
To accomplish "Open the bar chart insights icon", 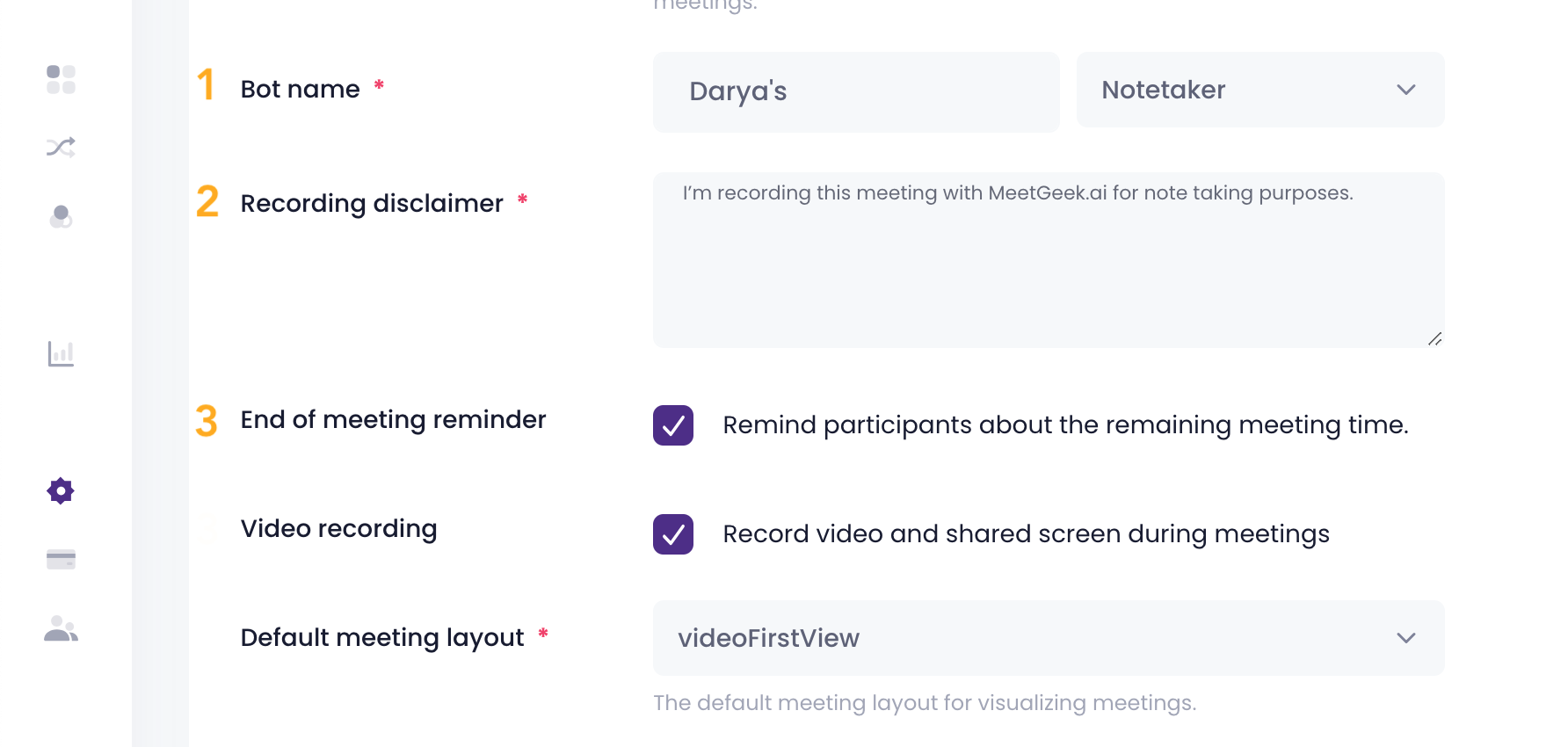I will (61, 353).
